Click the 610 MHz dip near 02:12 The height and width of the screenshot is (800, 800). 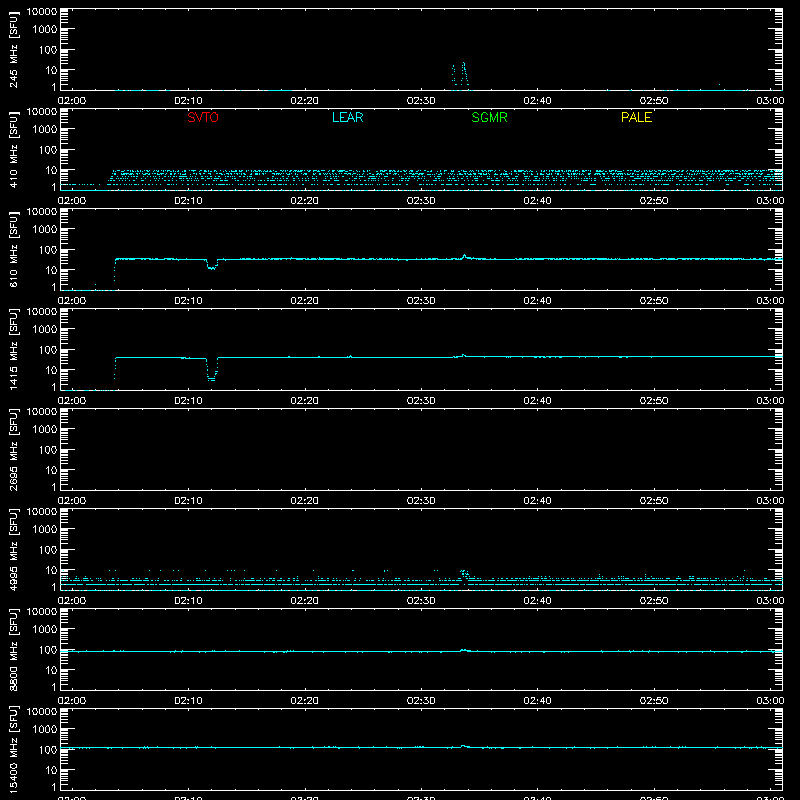[x=212, y=265]
